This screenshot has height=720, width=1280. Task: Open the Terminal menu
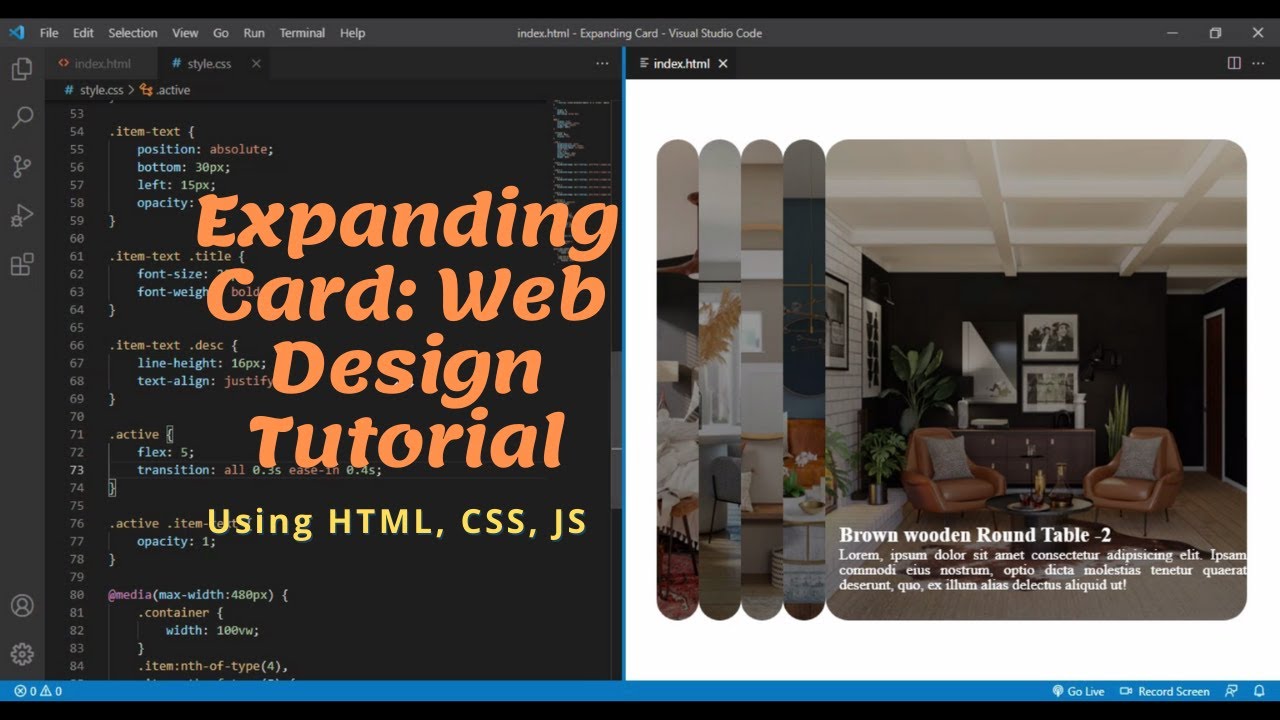pyautogui.click(x=302, y=33)
